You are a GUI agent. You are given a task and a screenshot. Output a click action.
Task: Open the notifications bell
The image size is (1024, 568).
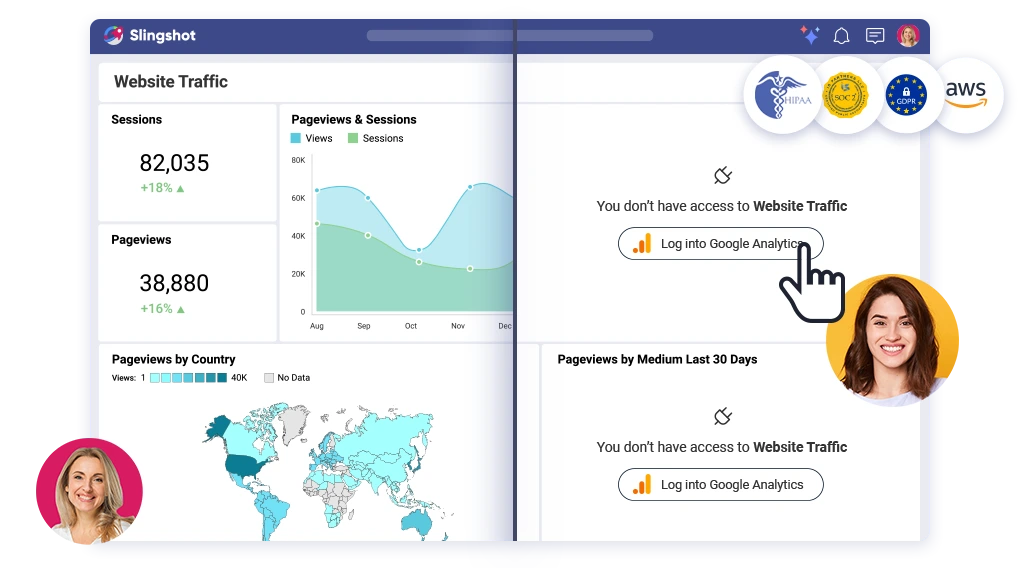pos(842,36)
